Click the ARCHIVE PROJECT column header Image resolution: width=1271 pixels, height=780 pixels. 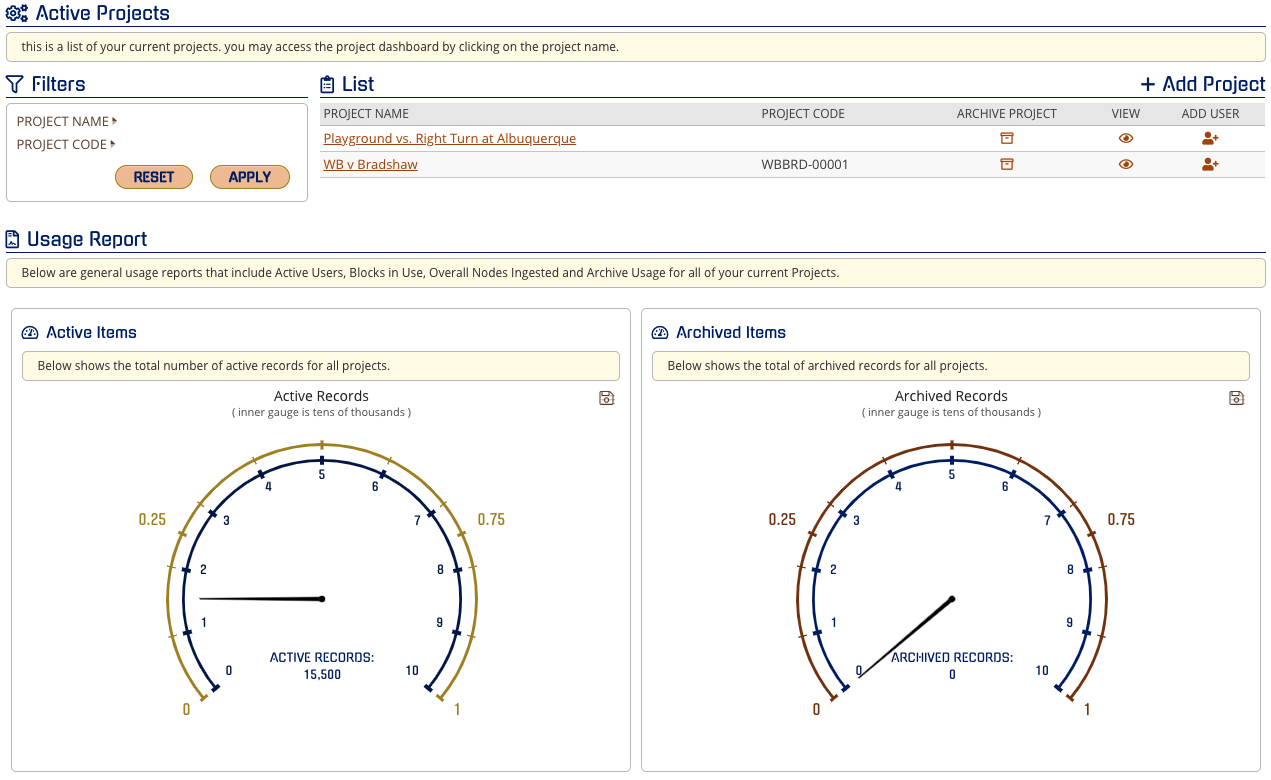(x=1007, y=113)
